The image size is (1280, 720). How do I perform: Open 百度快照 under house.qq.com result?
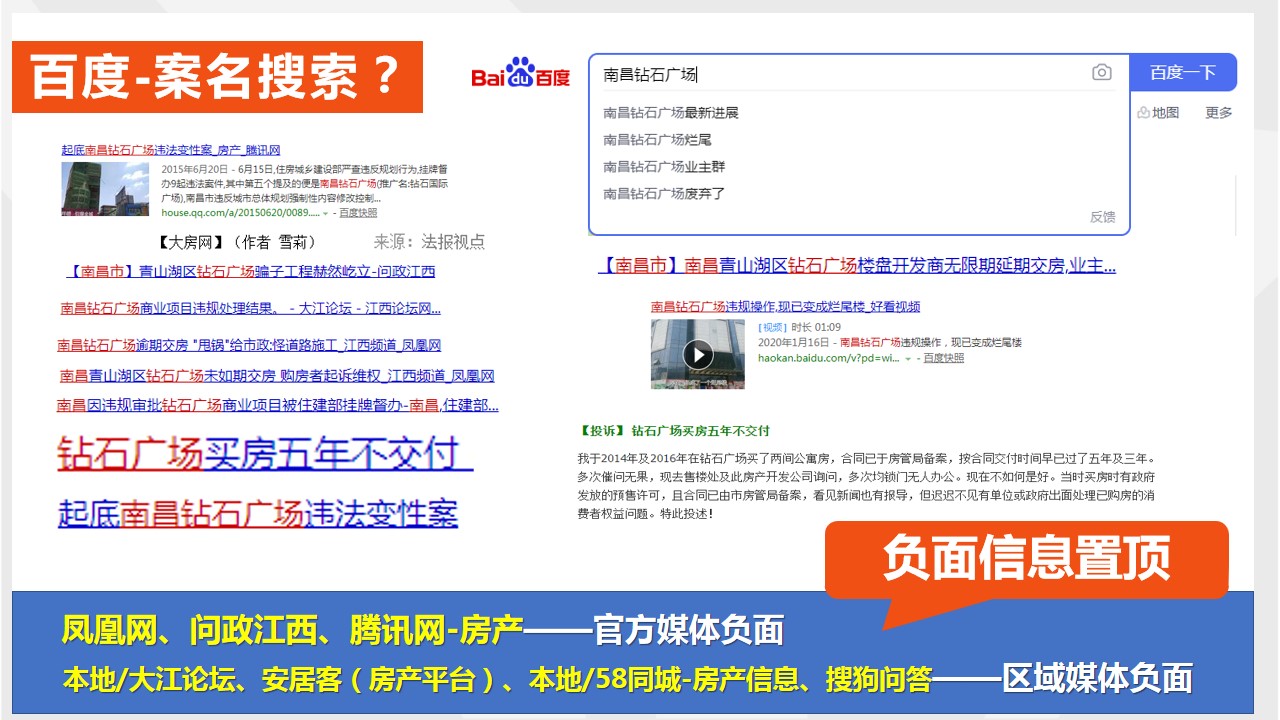click(358, 213)
